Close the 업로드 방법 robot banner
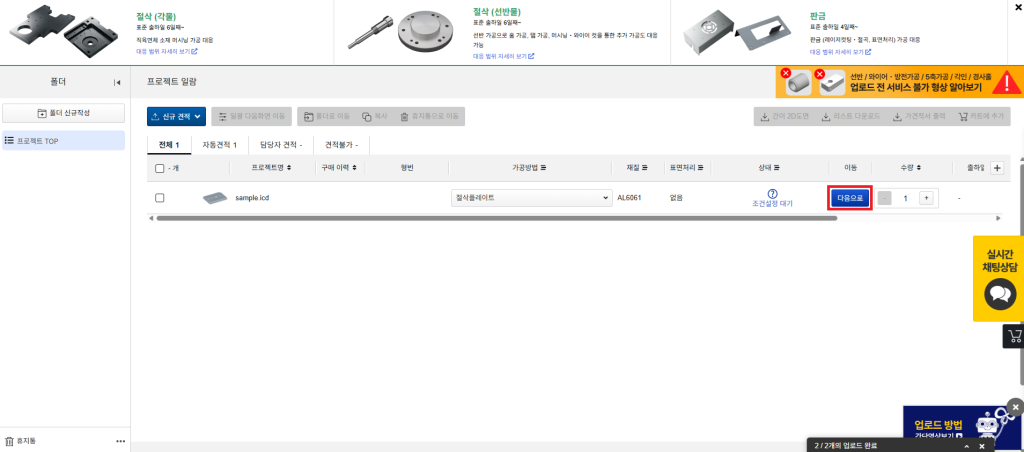The height and width of the screenshot is (452, 1024). point(1015,407)
